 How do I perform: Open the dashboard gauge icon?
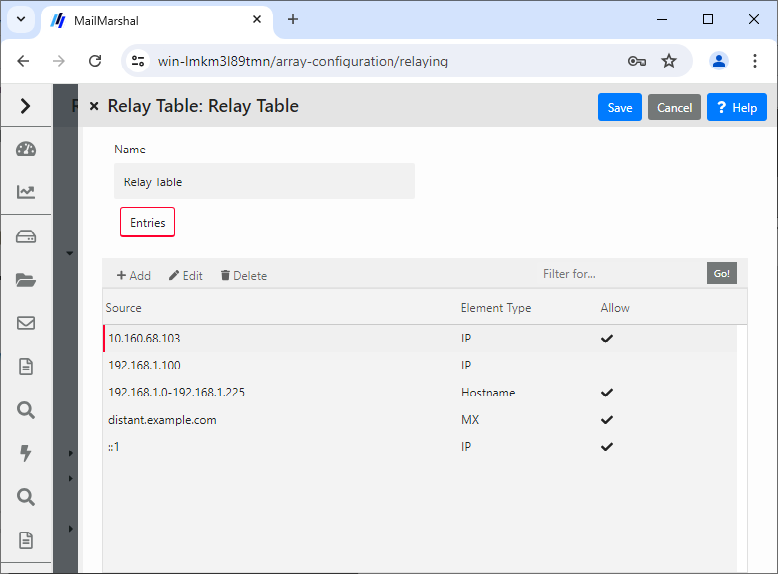[26, 149]
